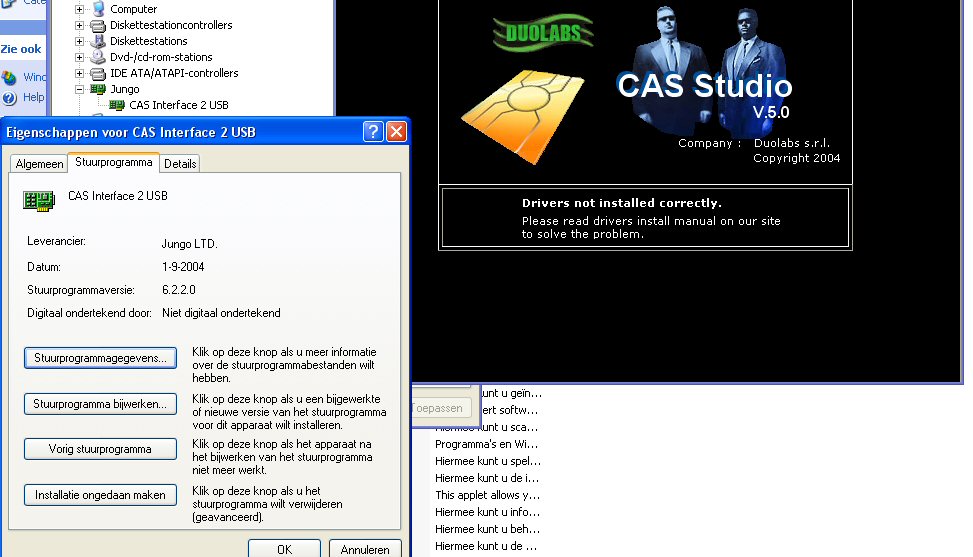Screen dimensions: 973x557
Task: Expand the IDE ATA/ATAPI-controllers node
Action: point(79,73)
